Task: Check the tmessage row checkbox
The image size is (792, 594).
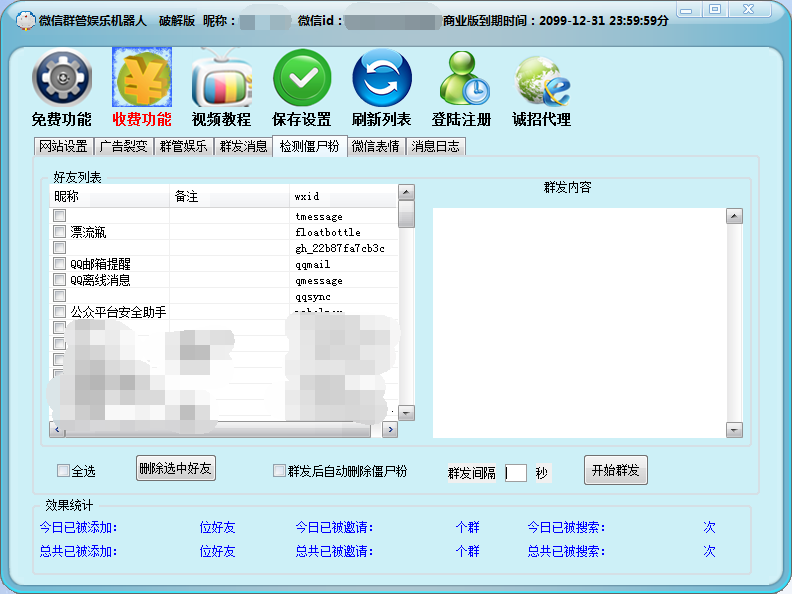Action: click(x=60, y=216)
